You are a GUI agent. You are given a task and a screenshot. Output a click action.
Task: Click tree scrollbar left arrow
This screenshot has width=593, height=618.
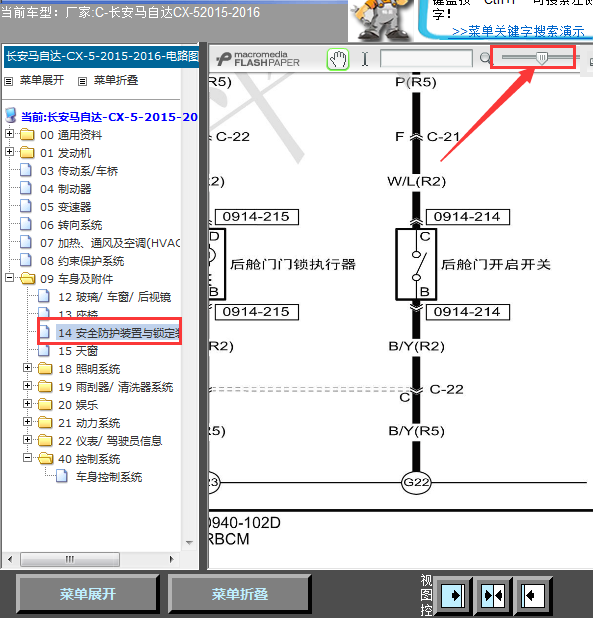point(10,559)
